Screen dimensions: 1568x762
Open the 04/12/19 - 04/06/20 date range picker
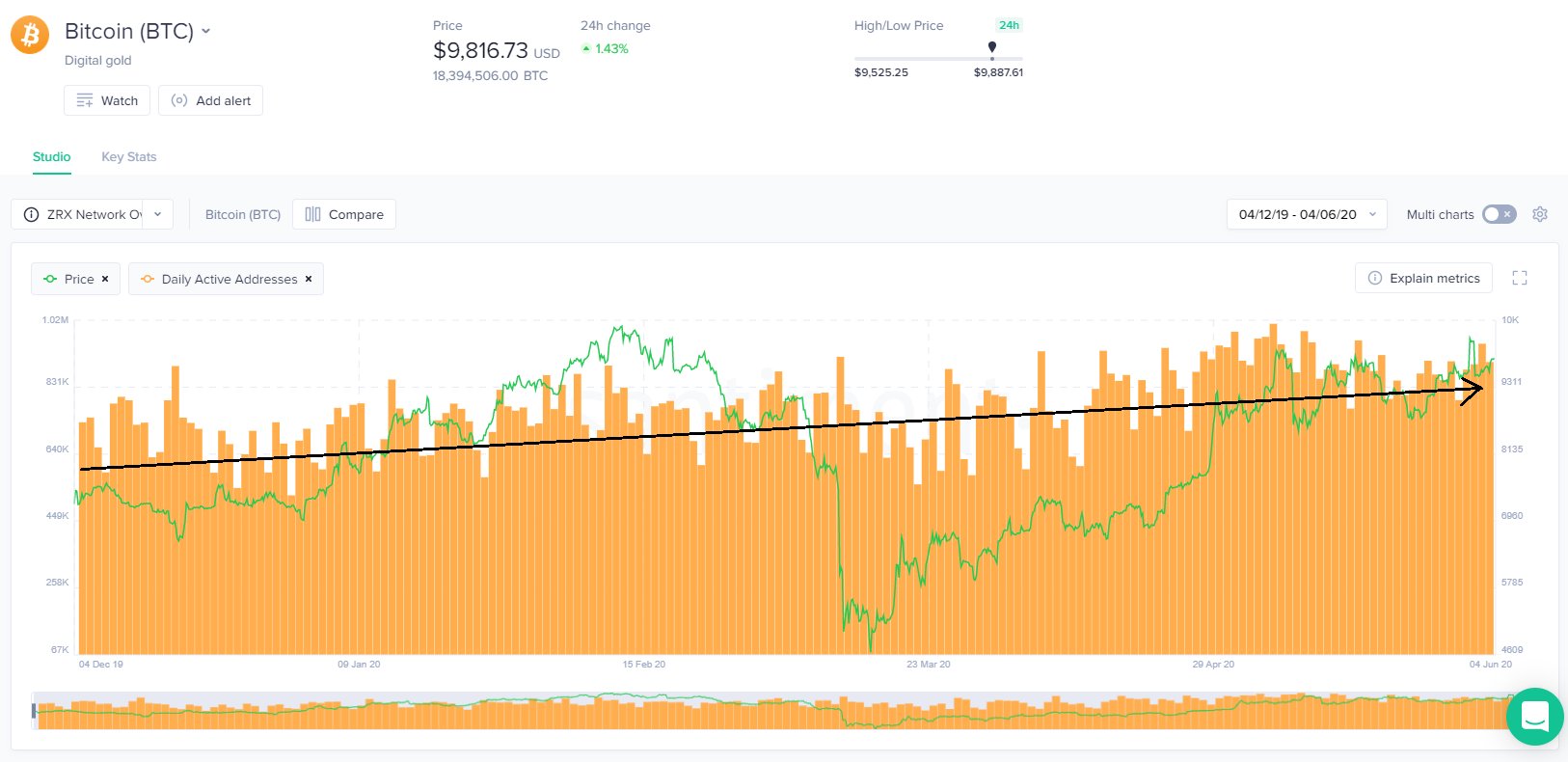coord(1307,214)
